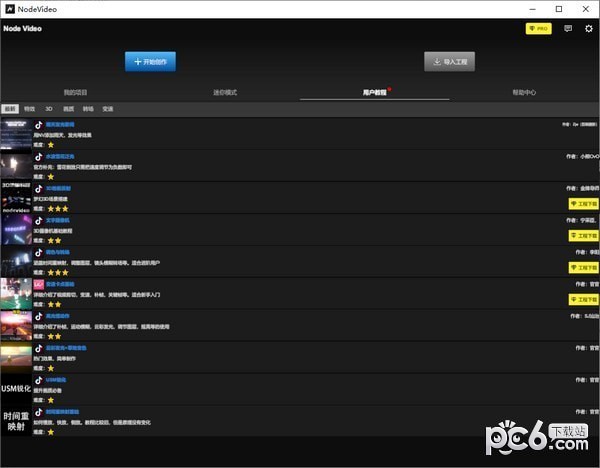Viewport: 600px width, 468px height.
Task: Click the NodeVideo title bar app icon
Action: pos(10,9)
